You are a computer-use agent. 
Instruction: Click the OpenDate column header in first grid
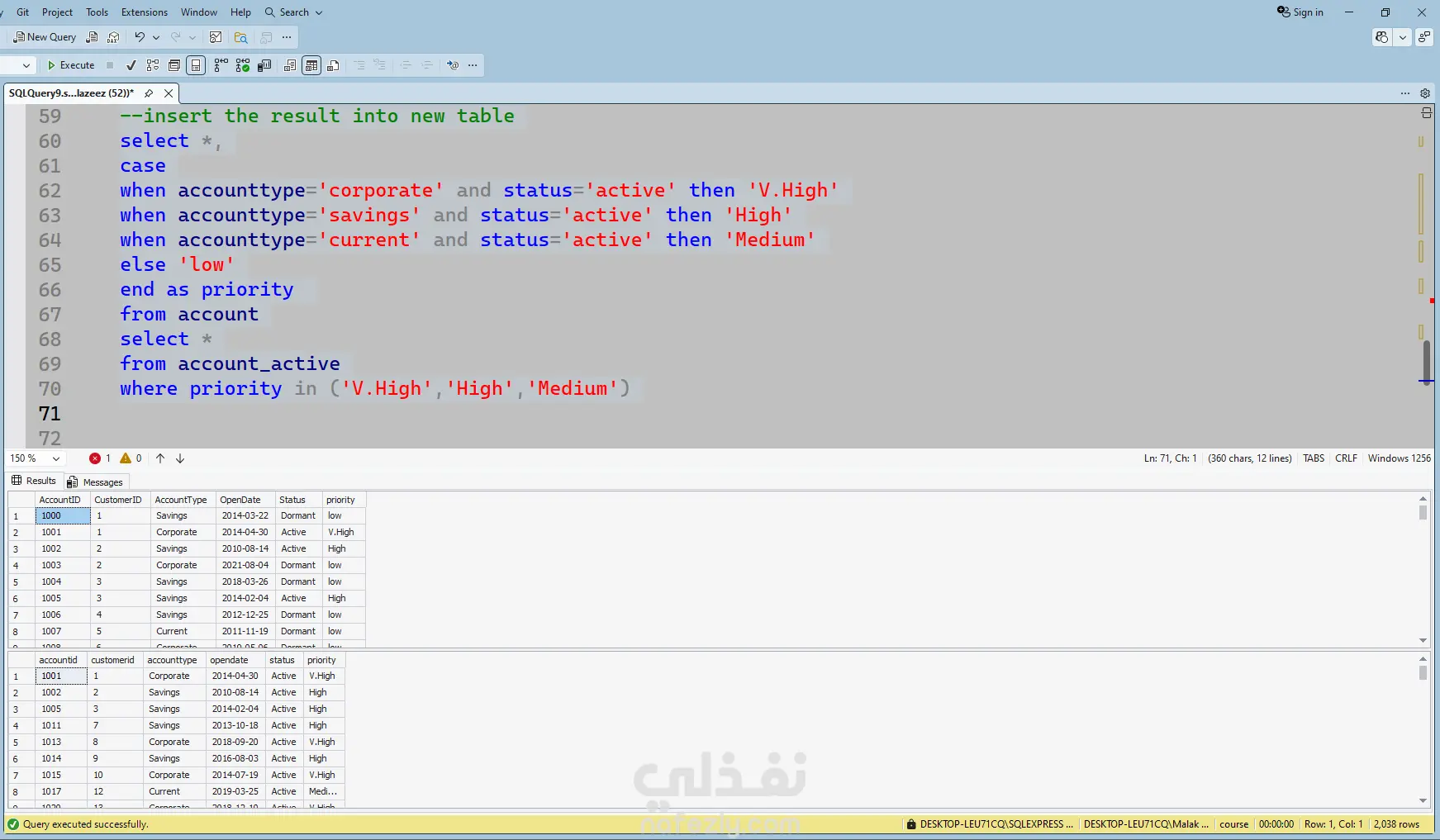(x=245, y=500)
